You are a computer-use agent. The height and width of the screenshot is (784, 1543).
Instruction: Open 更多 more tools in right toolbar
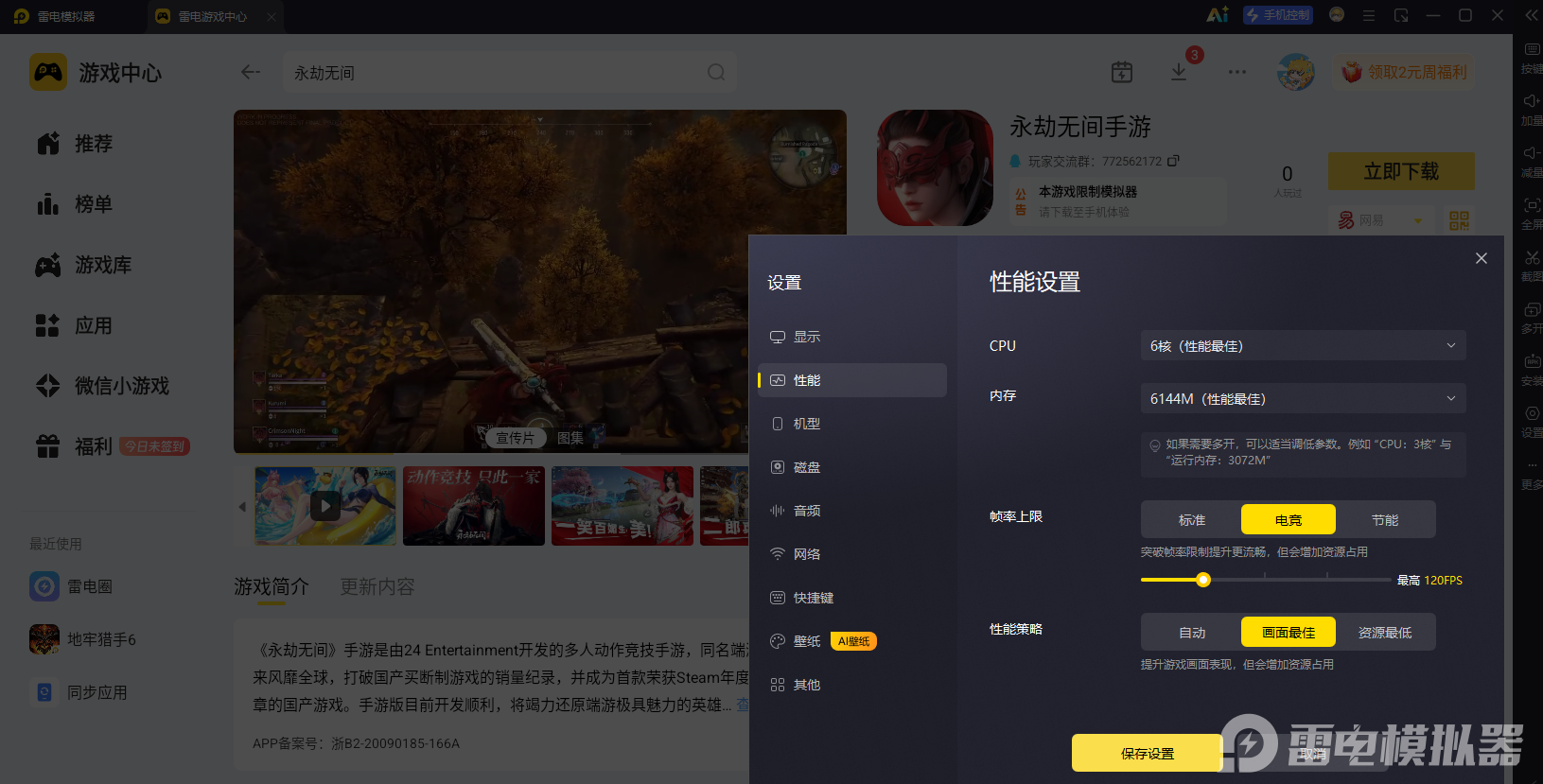pos(1533,473)
